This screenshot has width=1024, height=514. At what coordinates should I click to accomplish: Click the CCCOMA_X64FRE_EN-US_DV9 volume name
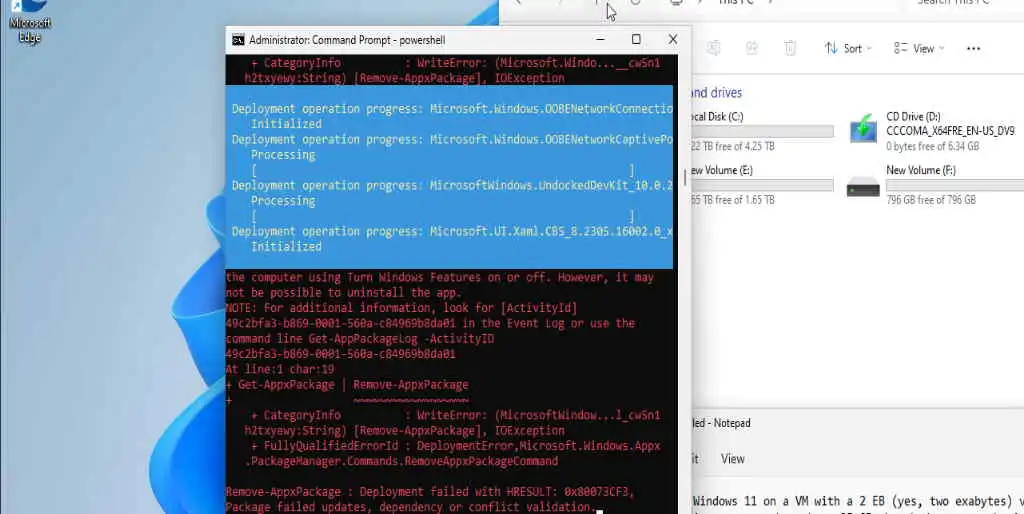click(x=950, y=131)
